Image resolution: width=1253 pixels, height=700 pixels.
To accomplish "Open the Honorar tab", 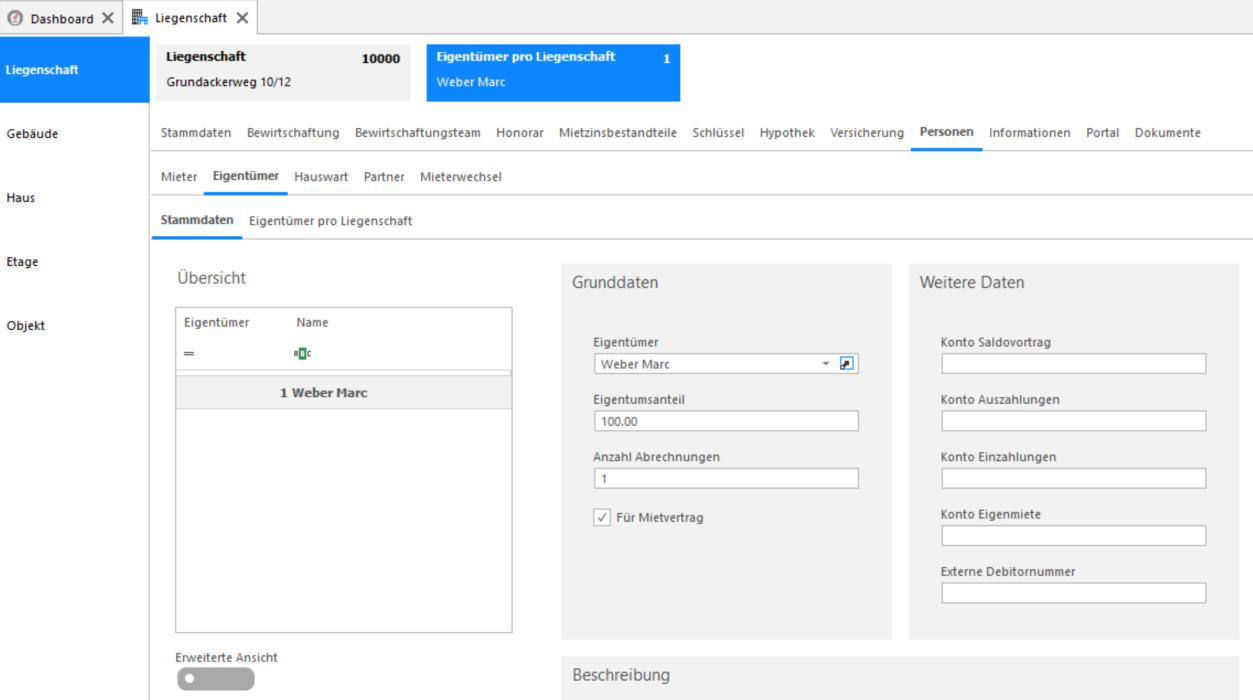I will (520, 132).
